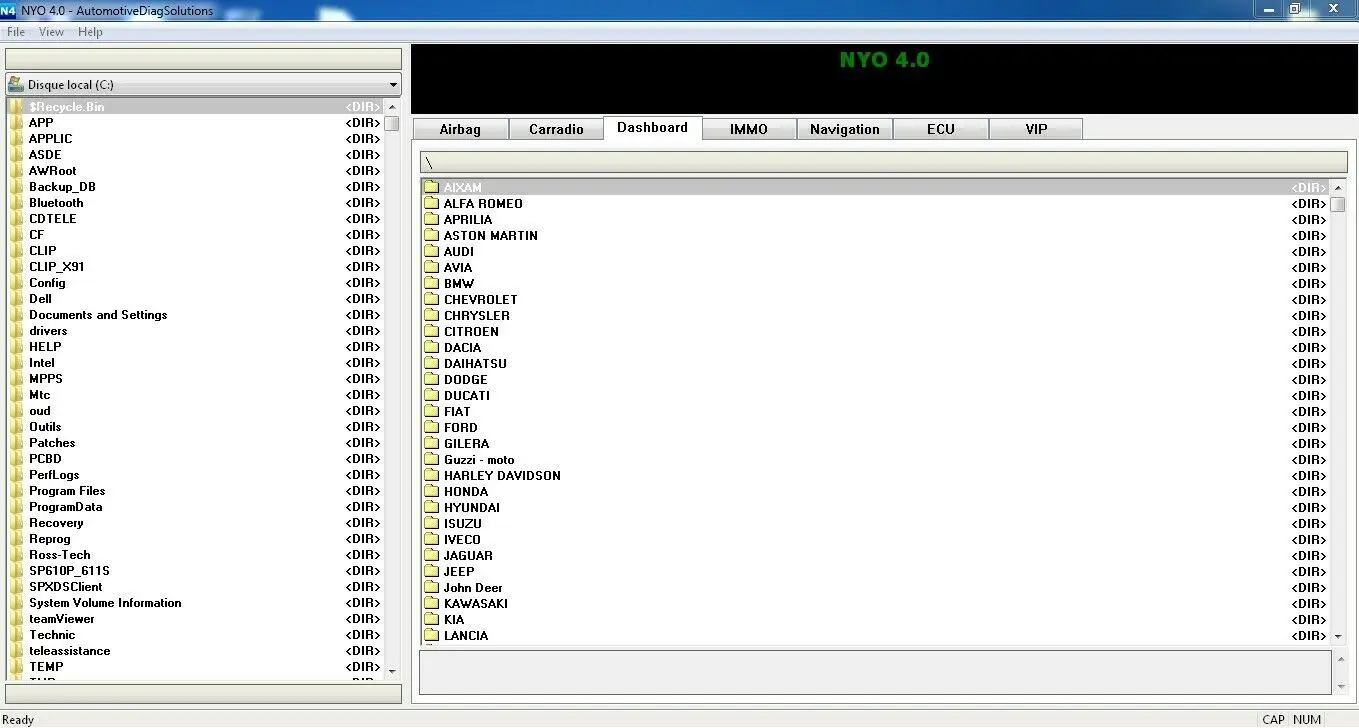Click the down arrow of left list scrollbar

392,671
